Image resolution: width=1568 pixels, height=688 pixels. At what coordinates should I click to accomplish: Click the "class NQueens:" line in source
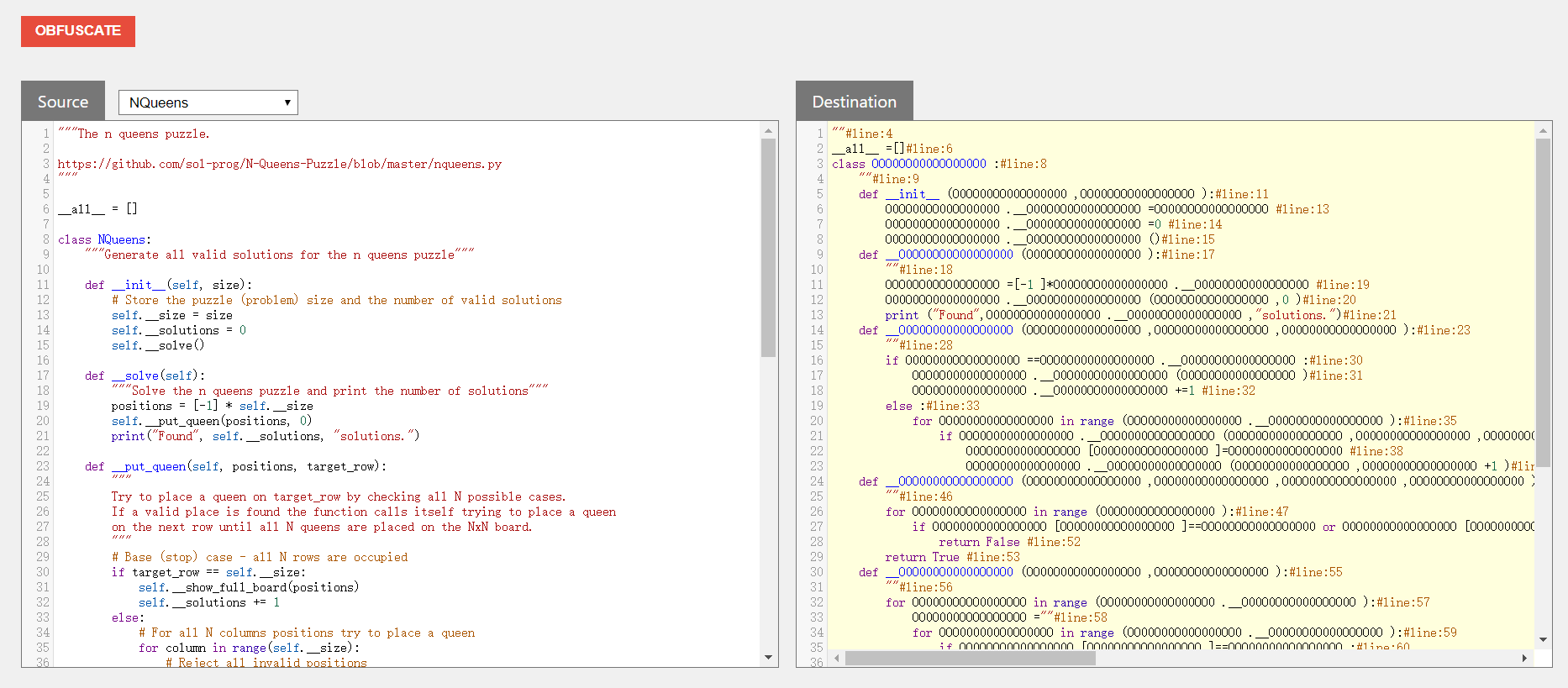pyautogui.click(x=105, y=239)
